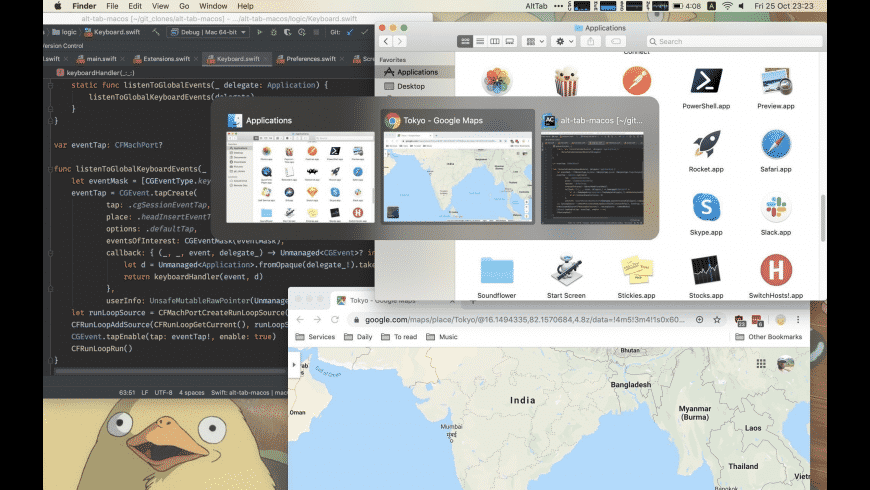Switch Finder to gallery view

(509, 41)
